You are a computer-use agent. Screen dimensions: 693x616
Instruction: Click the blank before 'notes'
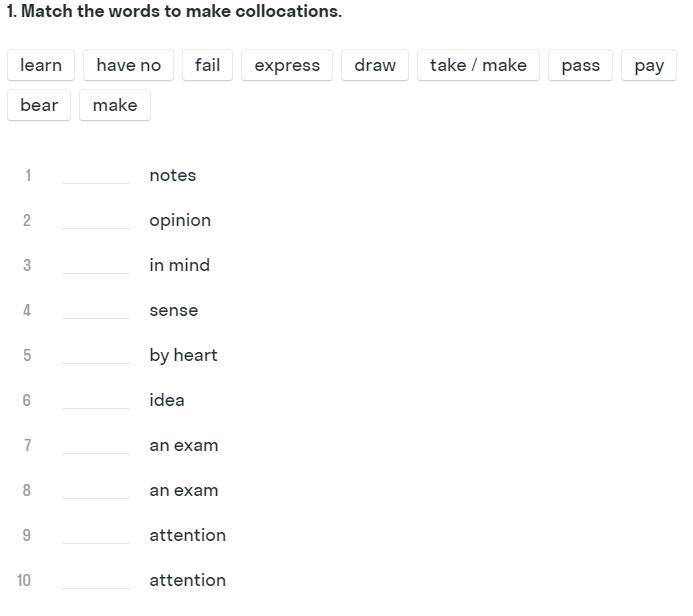pos(96,175)
